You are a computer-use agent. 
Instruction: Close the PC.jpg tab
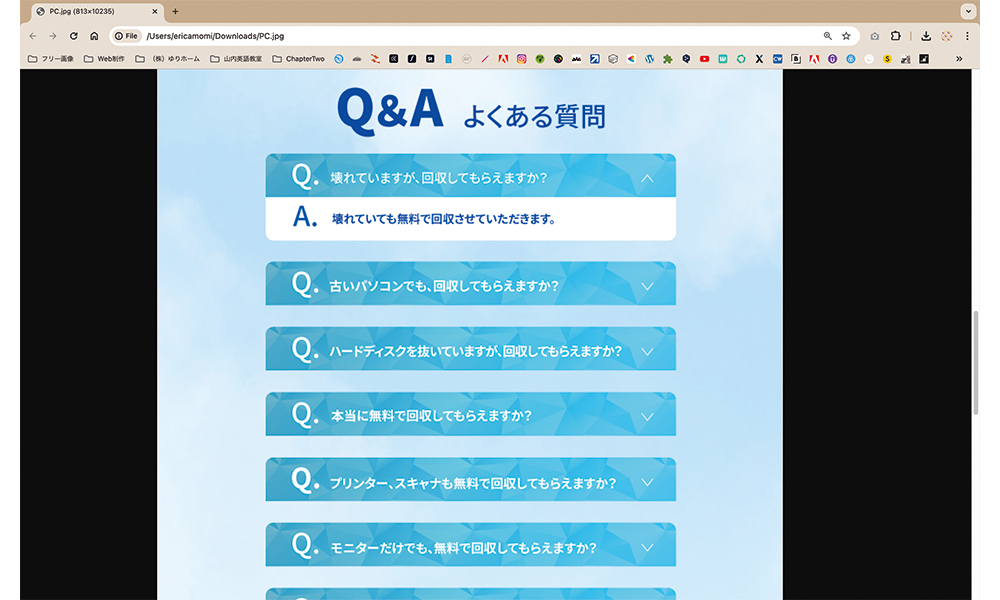(x=154, y=11)
